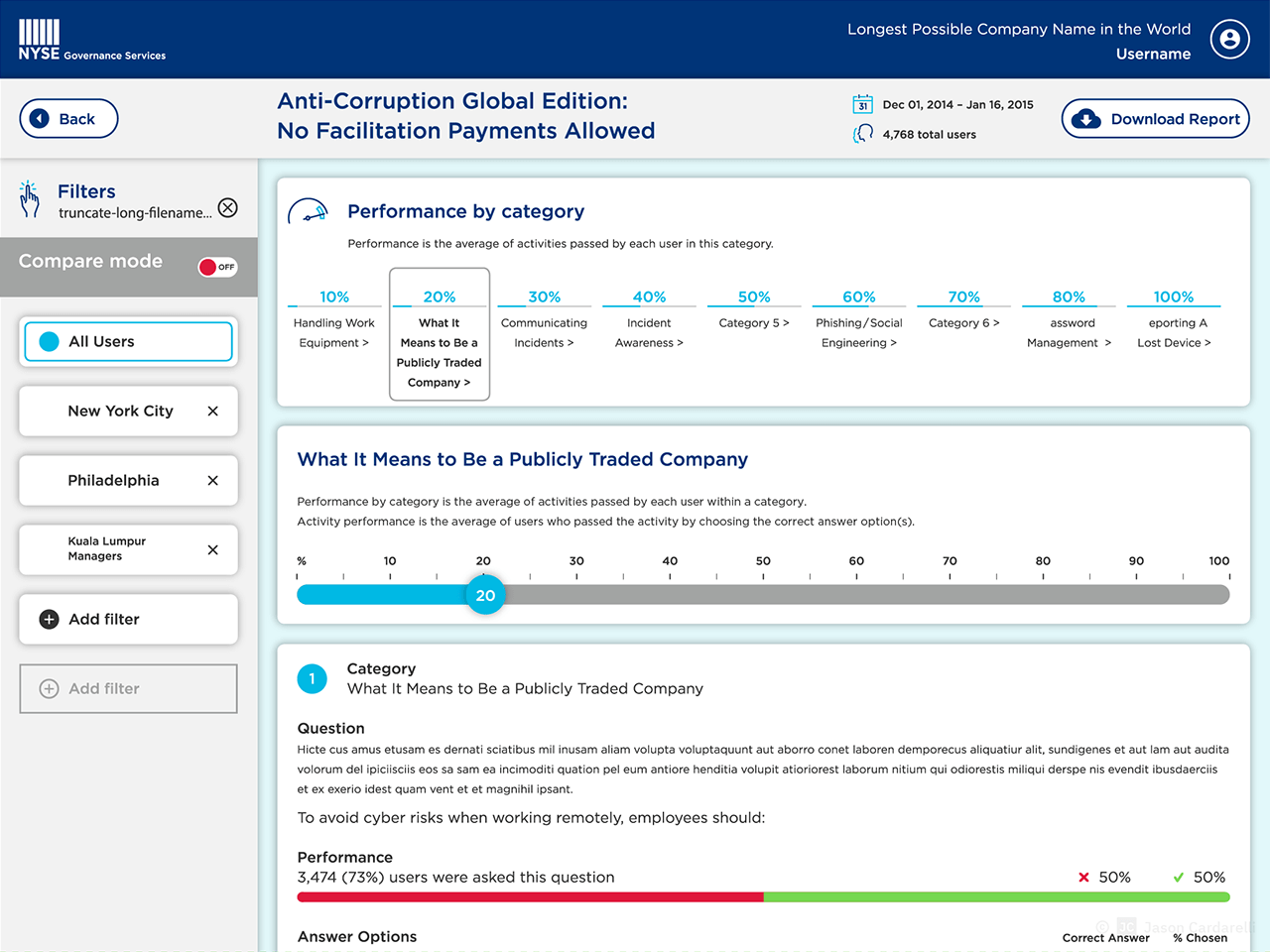This screenshot has width=1270, height=952.
Task: Expand Communicating Incidents category
Action: (544, 332)
